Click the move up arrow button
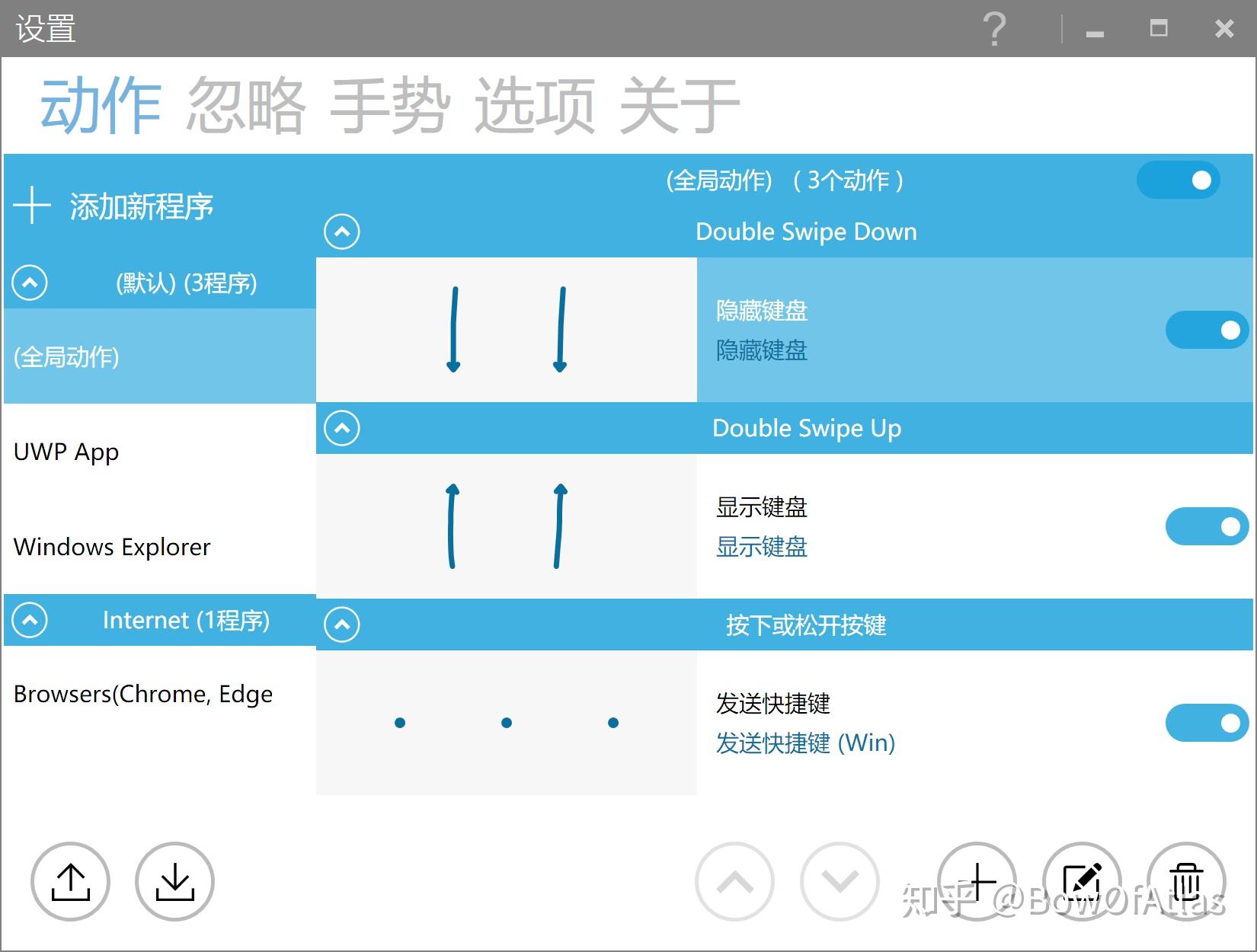1257x952 pixels. 734,881
